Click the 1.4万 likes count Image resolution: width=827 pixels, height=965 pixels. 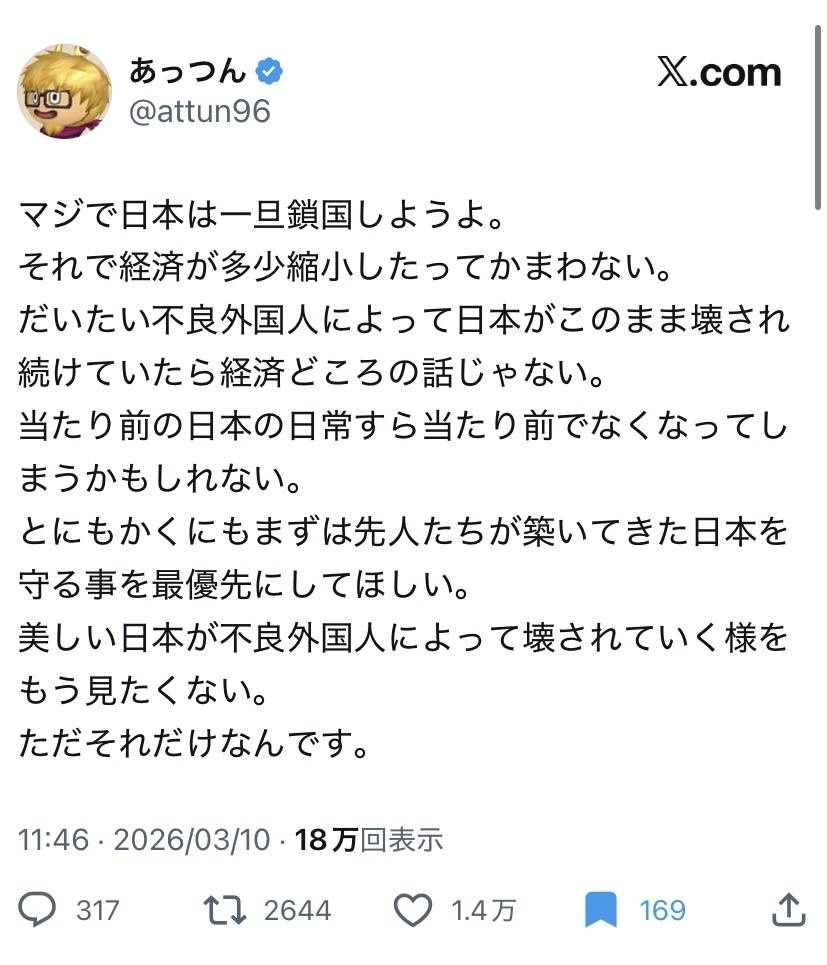(x=483, y=910)
